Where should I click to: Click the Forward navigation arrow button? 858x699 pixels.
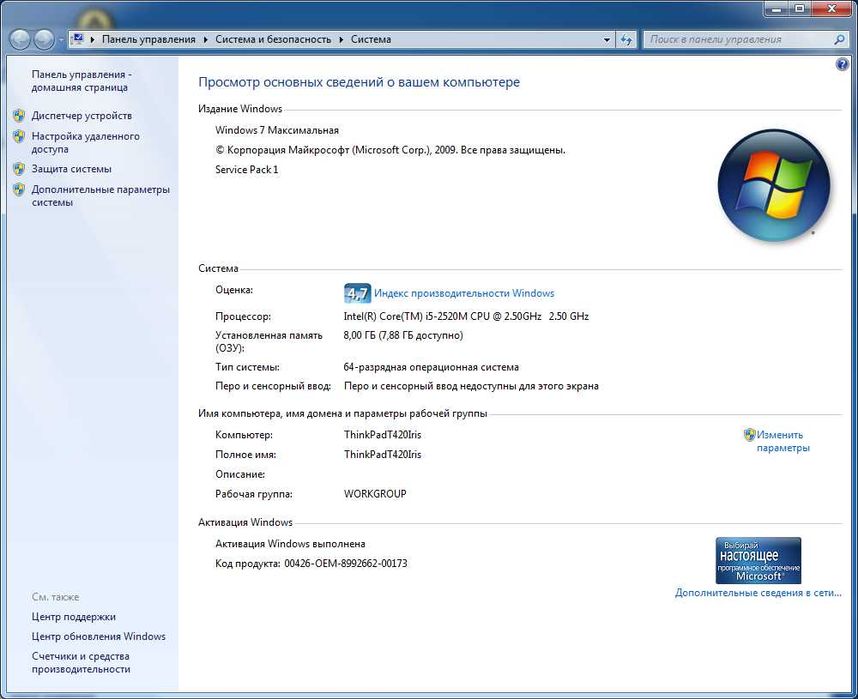click(x=43, y=39)
